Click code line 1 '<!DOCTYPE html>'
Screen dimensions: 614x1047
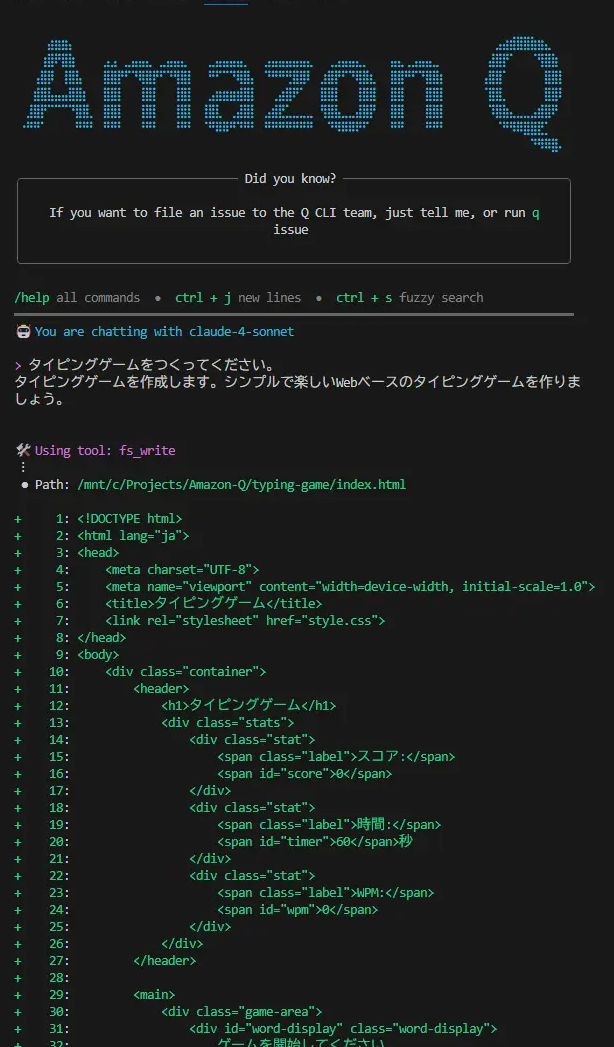tap(129, 519)
